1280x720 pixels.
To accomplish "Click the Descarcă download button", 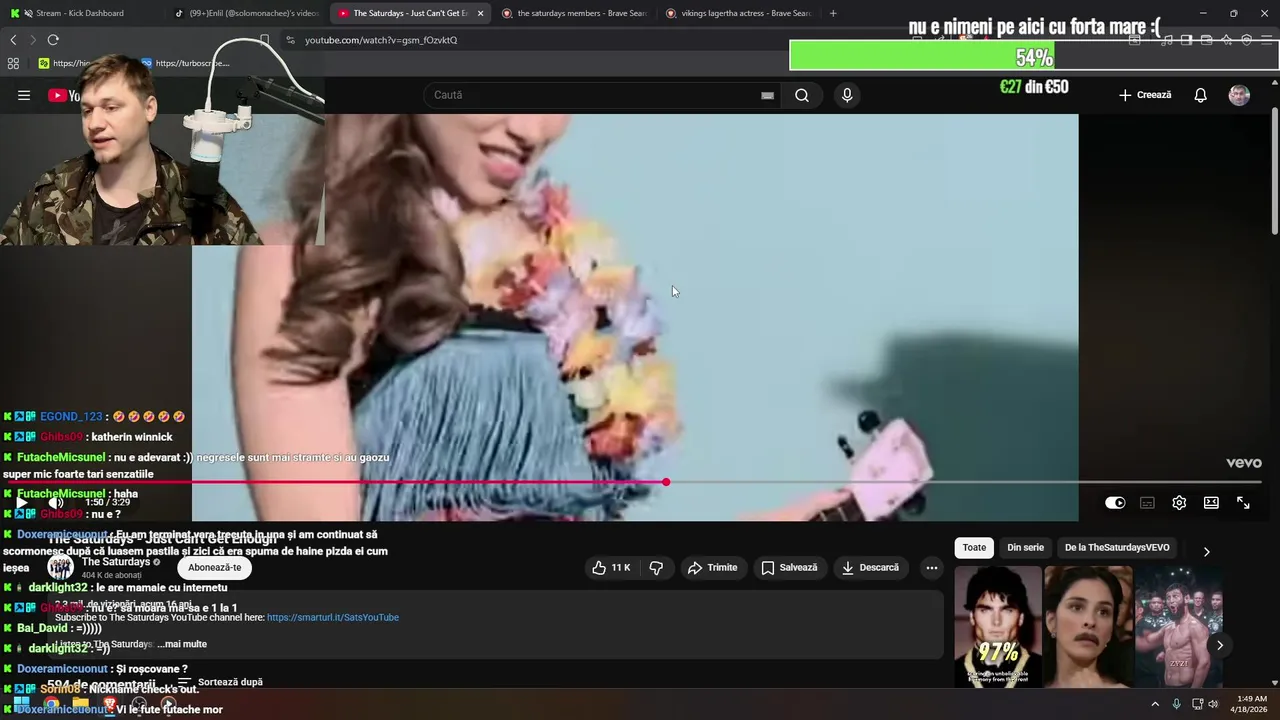I will tap(870, 567).
